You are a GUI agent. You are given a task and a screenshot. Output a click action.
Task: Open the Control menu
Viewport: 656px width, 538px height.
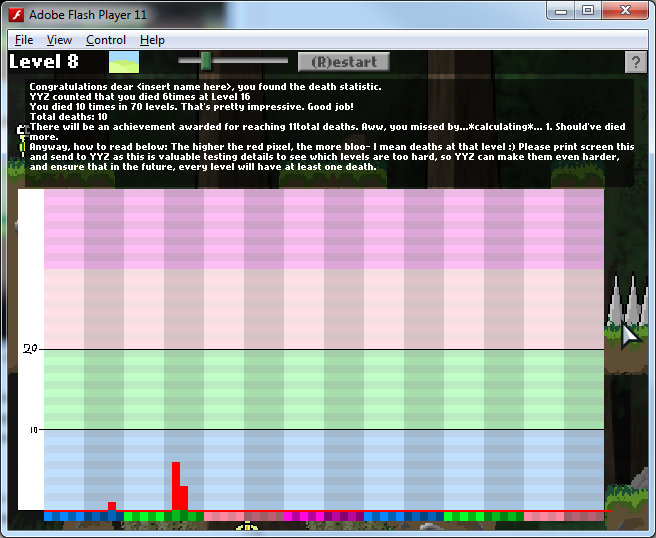point(105,40)
